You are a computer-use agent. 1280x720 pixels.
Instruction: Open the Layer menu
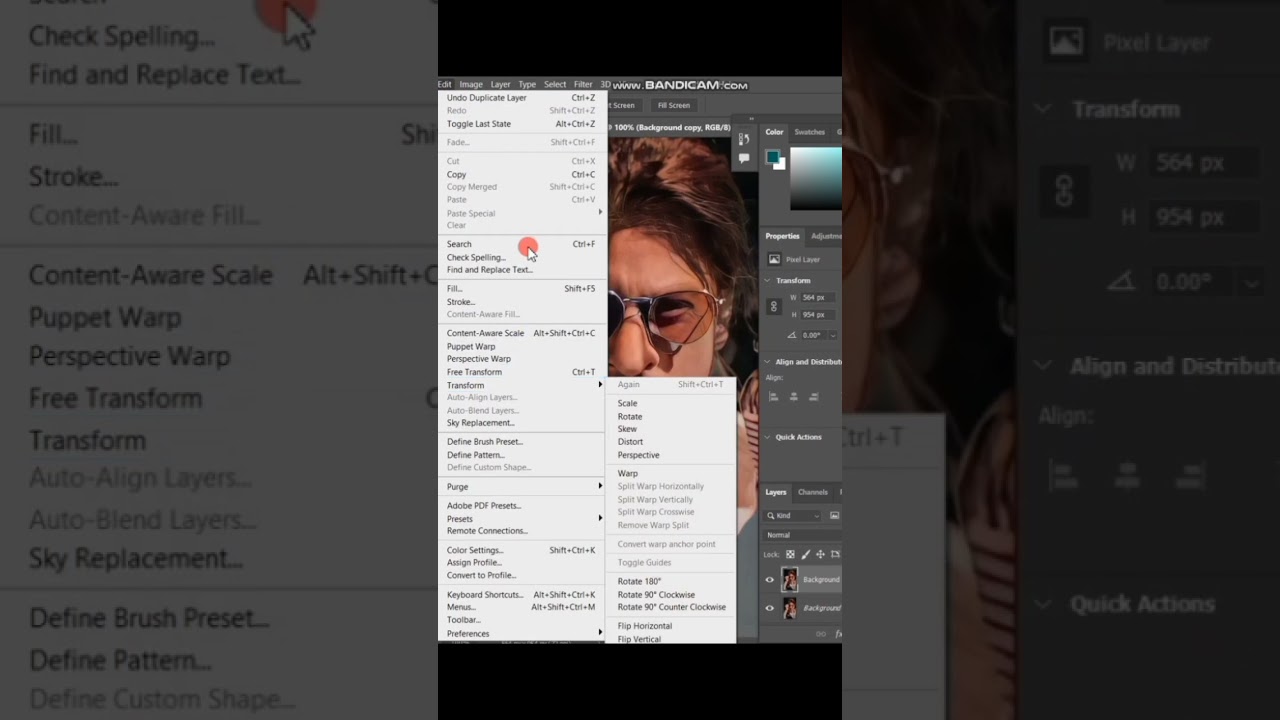[500, 85]
